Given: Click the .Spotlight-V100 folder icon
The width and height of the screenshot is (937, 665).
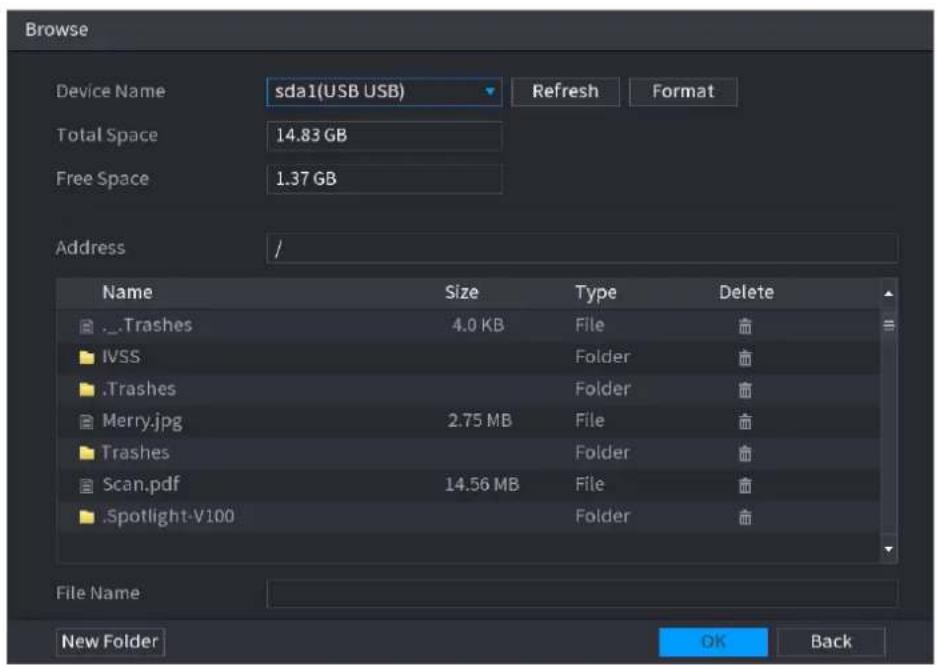Looking at the screenshot, I should click(x=87, y=516).
